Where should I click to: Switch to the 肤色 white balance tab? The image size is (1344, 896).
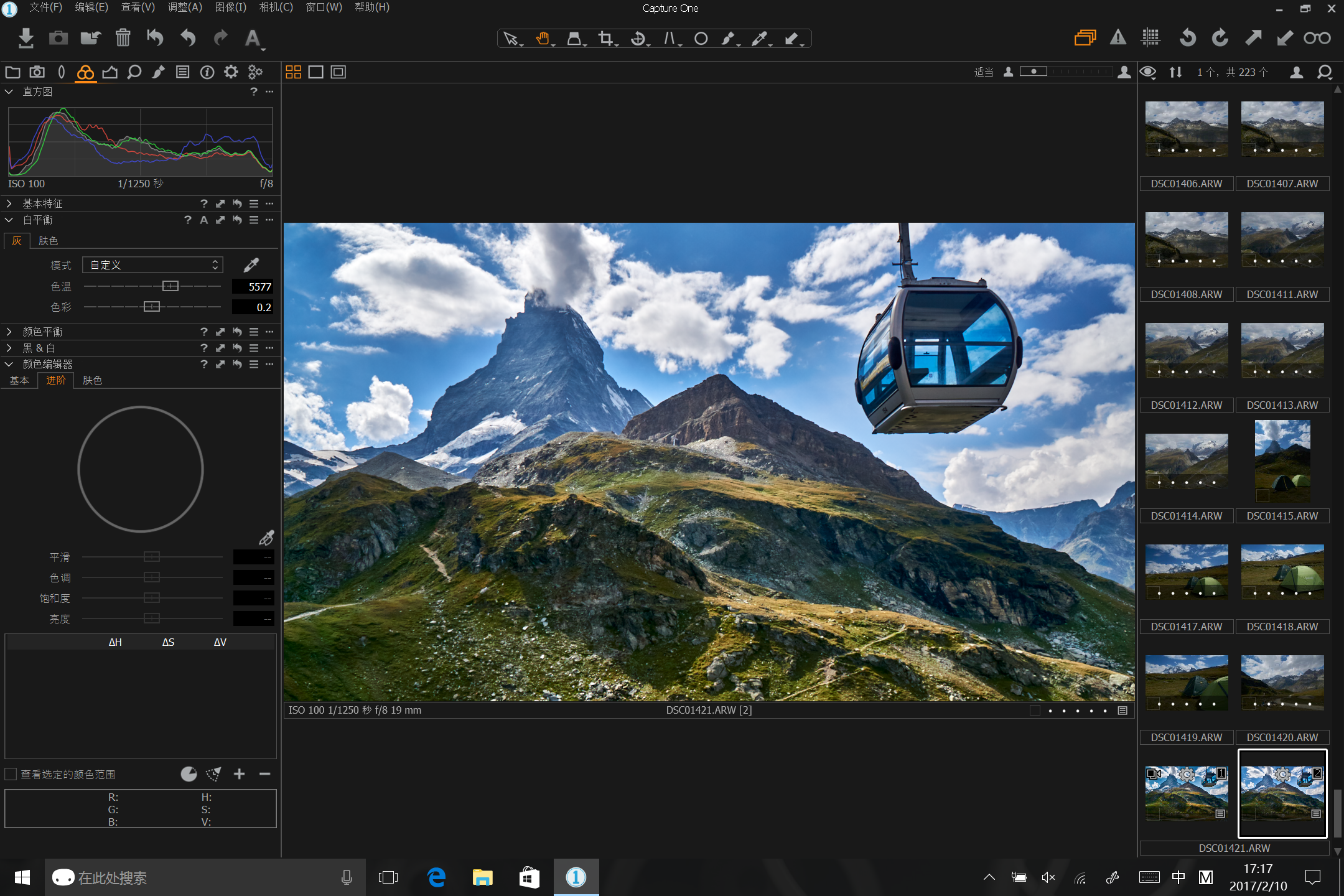[48, 241]
